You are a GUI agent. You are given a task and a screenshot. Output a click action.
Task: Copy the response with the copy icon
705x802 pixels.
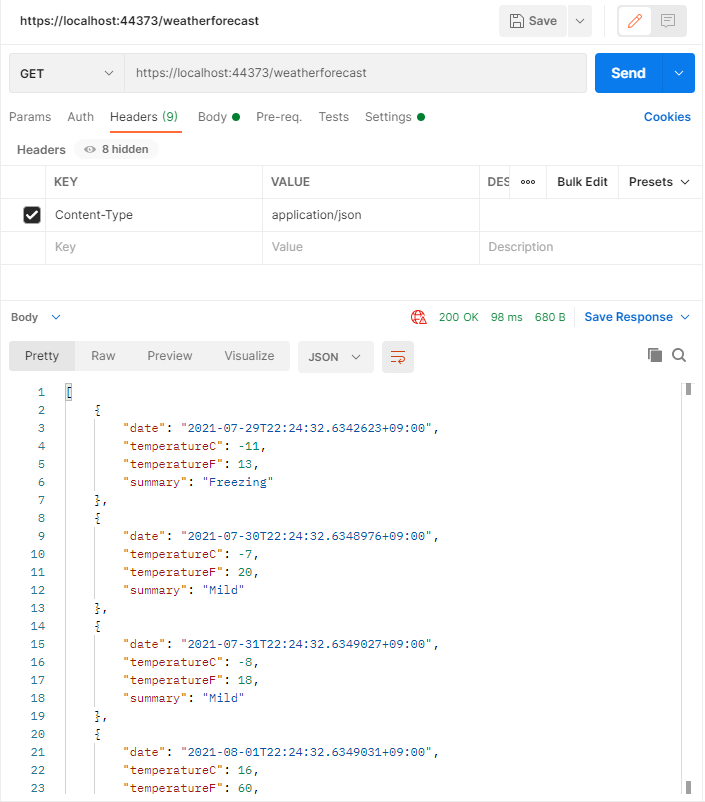click(654, 355)
